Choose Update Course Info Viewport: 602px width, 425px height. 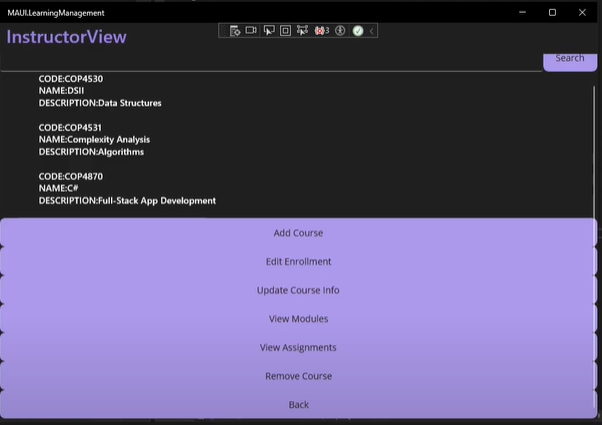298,290
